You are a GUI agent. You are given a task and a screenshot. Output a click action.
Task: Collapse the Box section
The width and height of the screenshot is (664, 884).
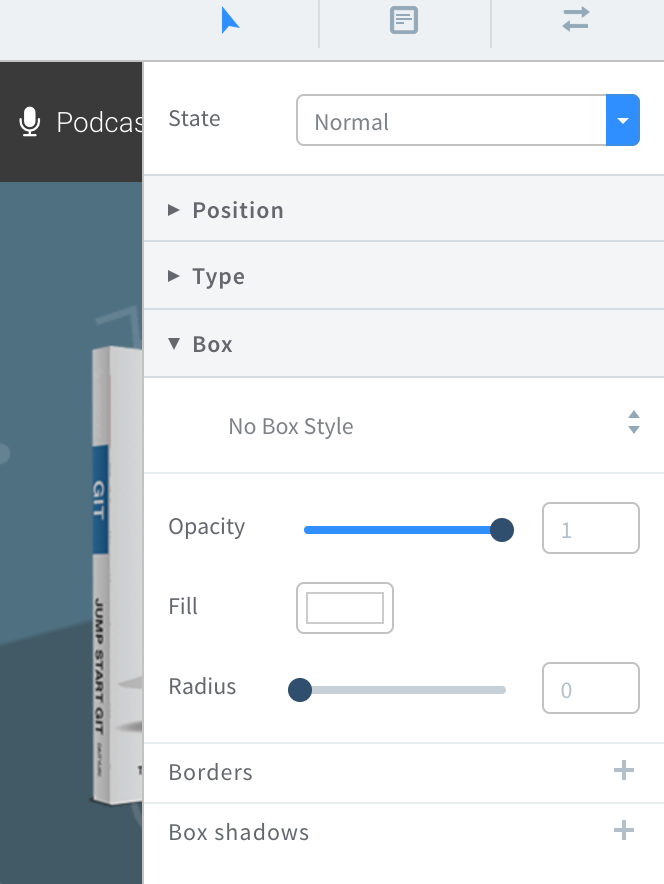click(x=404, y=344)
